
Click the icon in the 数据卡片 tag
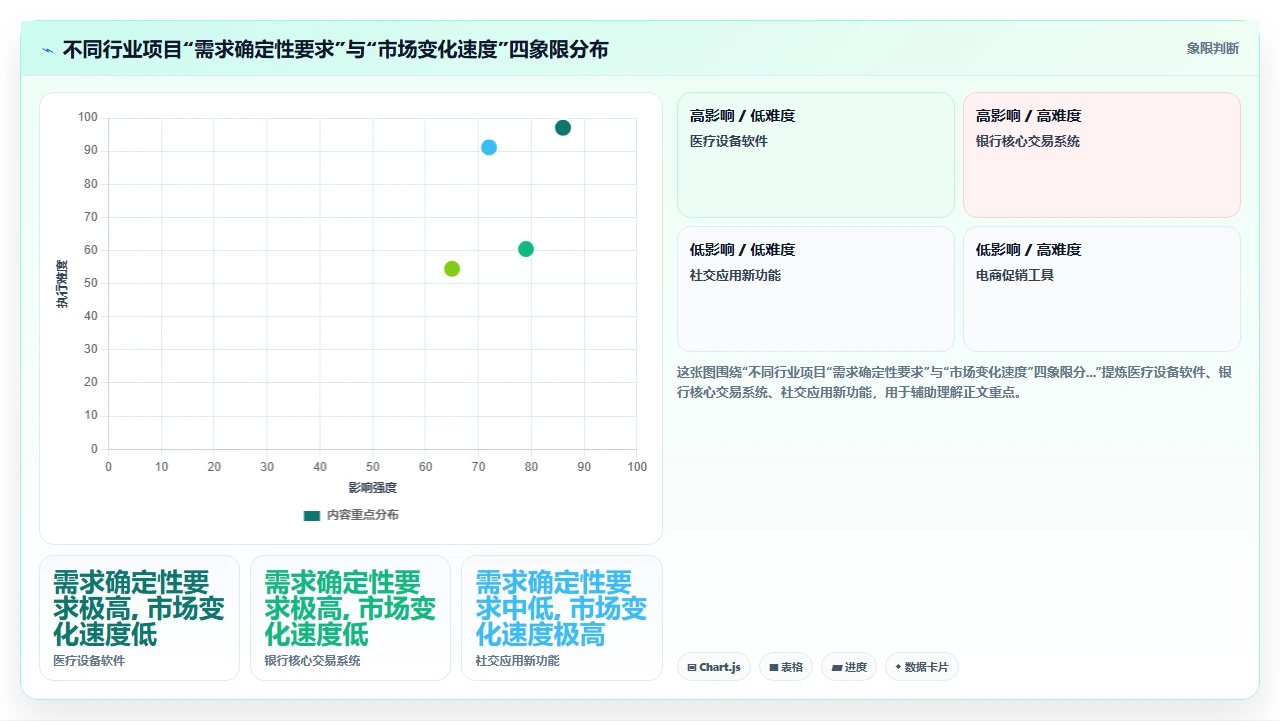898,667
